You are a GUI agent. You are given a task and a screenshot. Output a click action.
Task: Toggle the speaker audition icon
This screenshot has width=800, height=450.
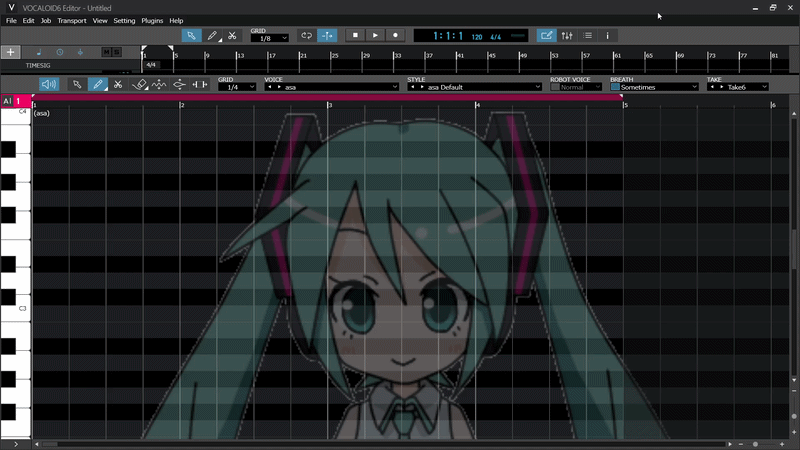(49, 84)
